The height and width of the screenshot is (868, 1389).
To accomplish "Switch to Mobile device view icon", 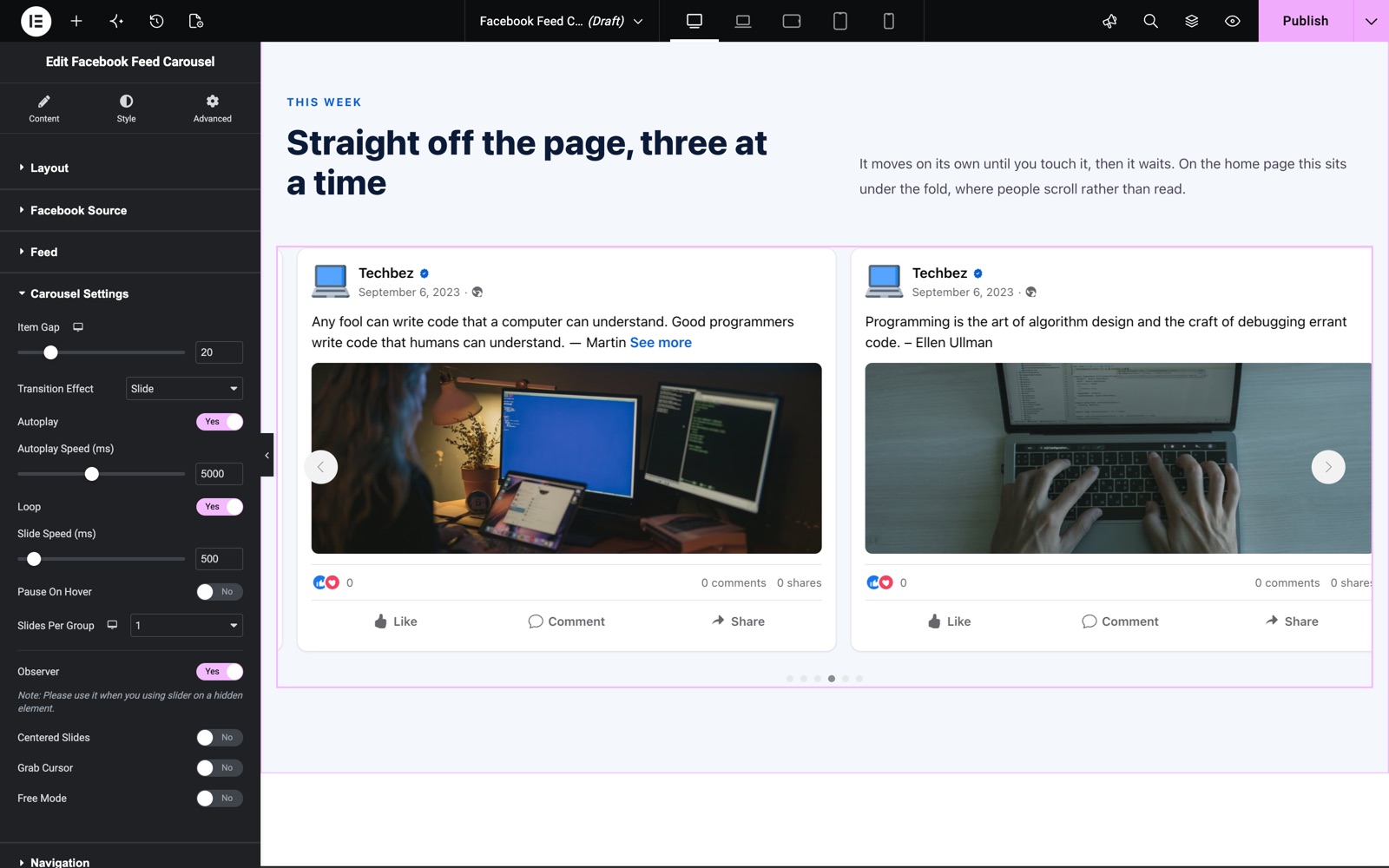I will coord(889,21).
